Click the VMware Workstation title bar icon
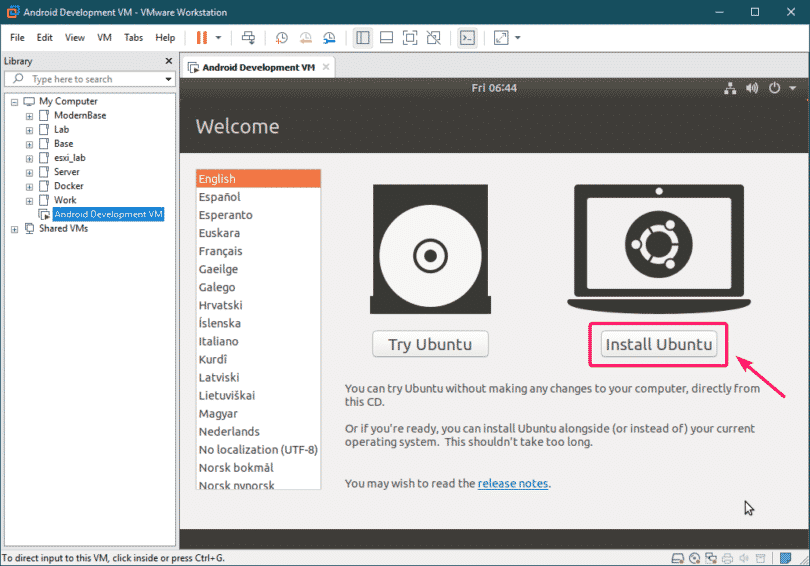This screenshot has height=566, width=810. (13, 12)
